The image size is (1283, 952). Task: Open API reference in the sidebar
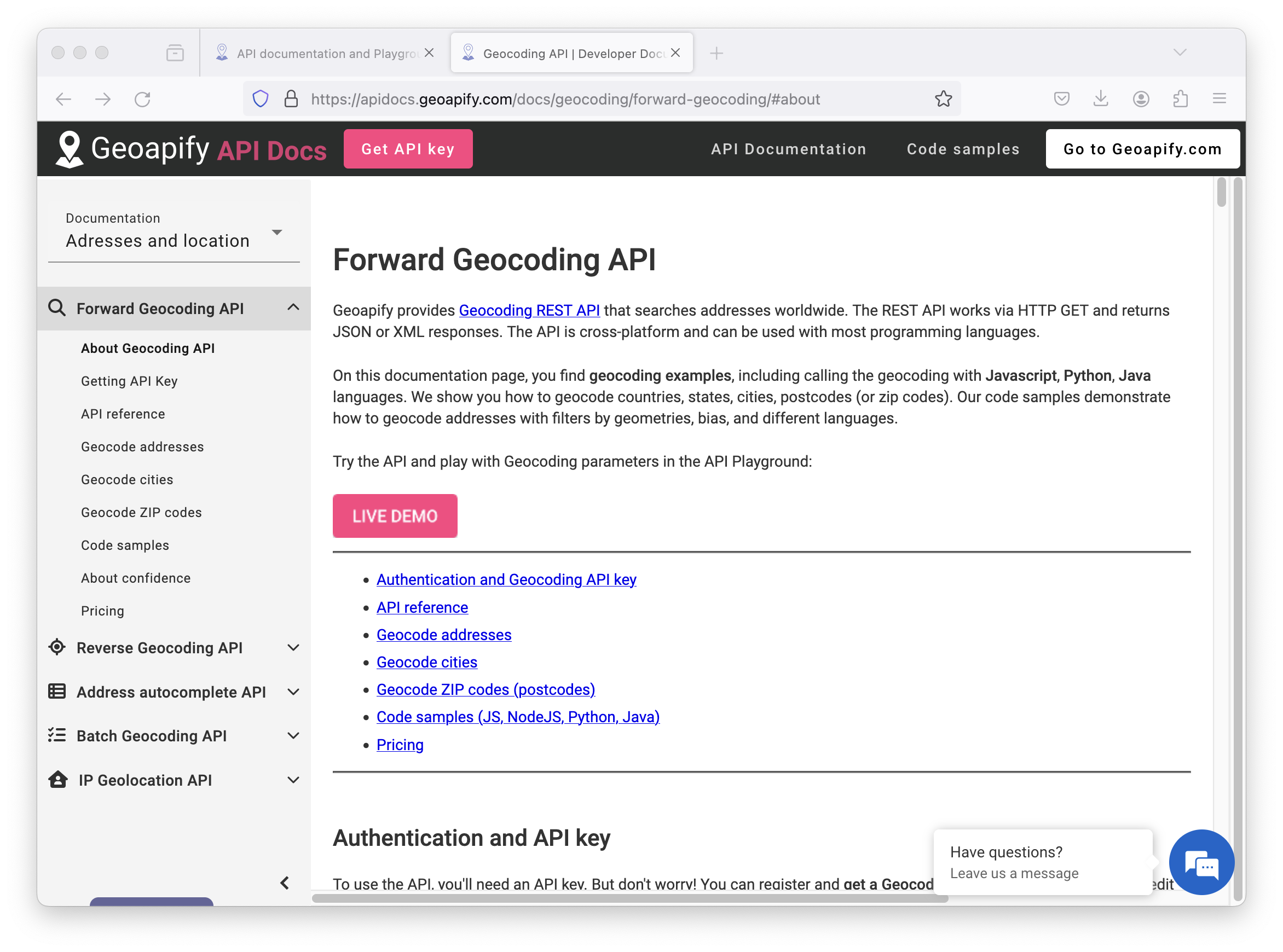(x=123, y=414)
